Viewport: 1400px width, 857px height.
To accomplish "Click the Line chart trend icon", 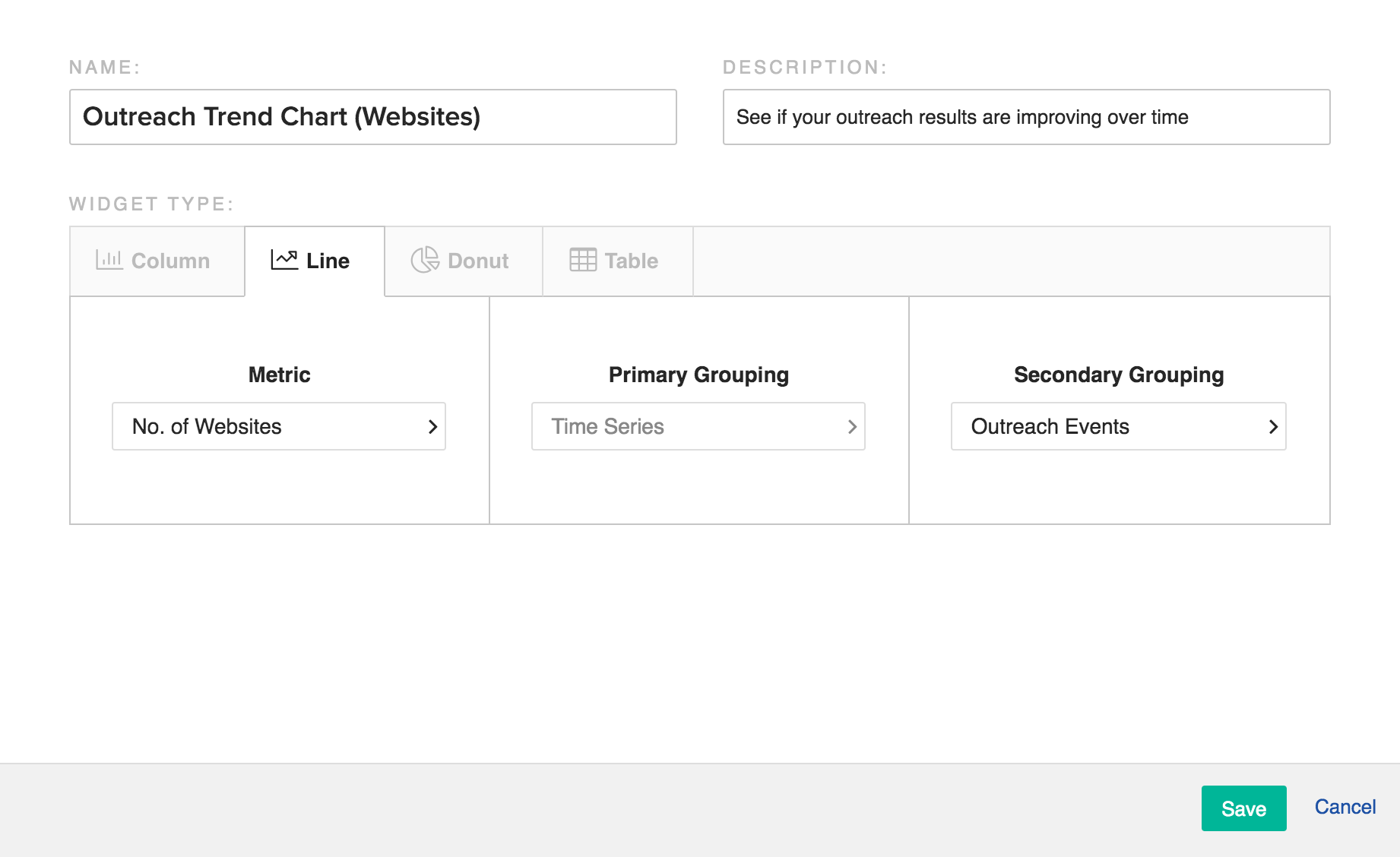I will pyautogui.click(x=284, y=260).
